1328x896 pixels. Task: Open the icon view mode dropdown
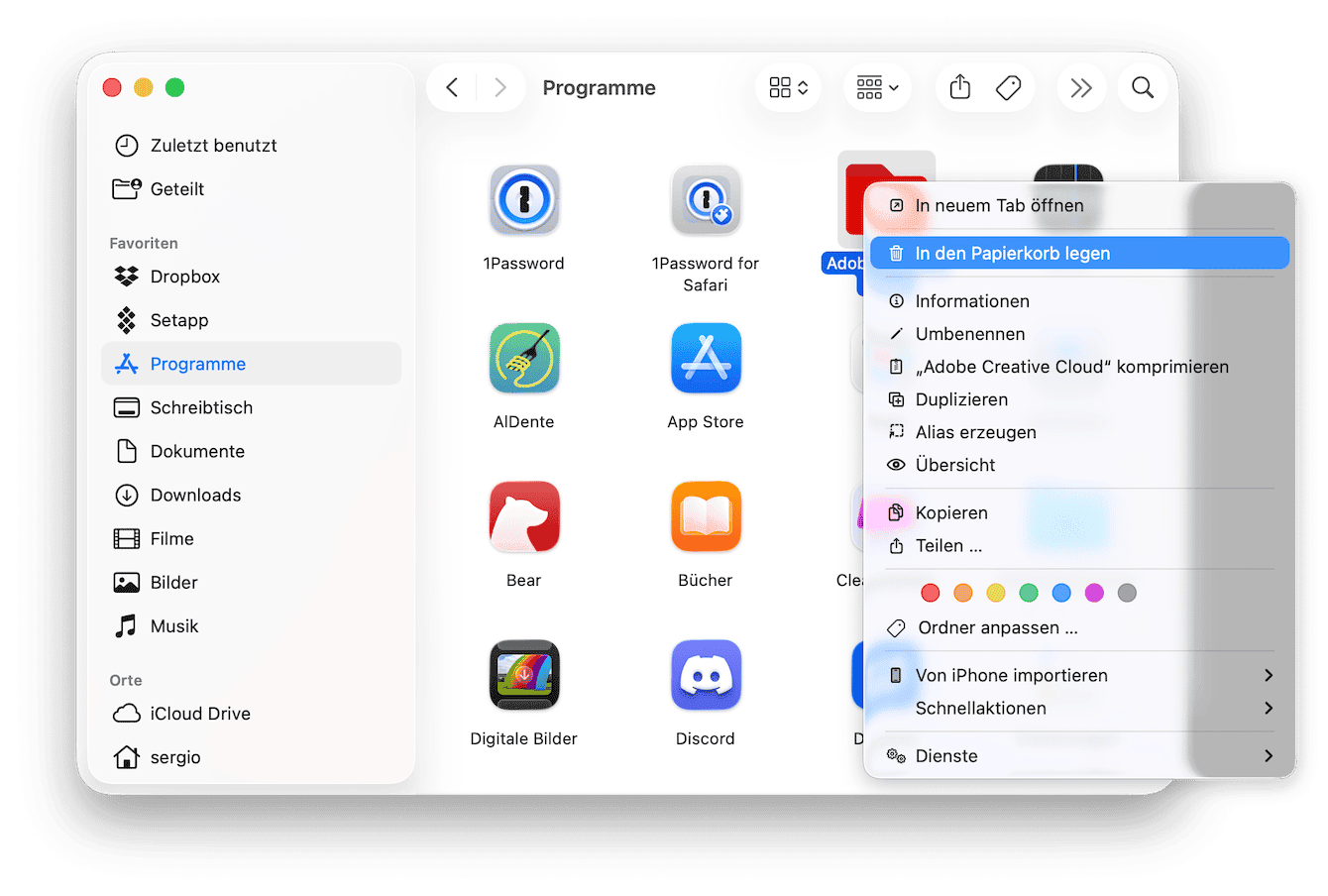(x=789, y=88)
